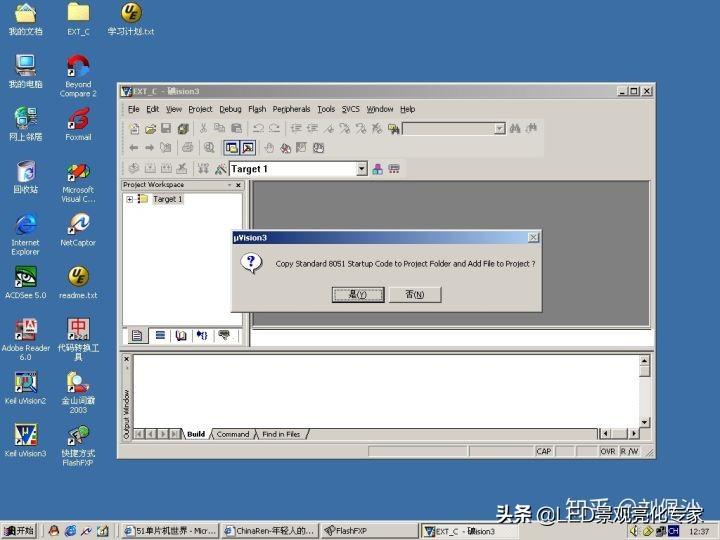This screenshot has height=540, width=720.
Task: Toggle the Output Window toolbar button
Action: pyautogui.click(x=248, y=148)
